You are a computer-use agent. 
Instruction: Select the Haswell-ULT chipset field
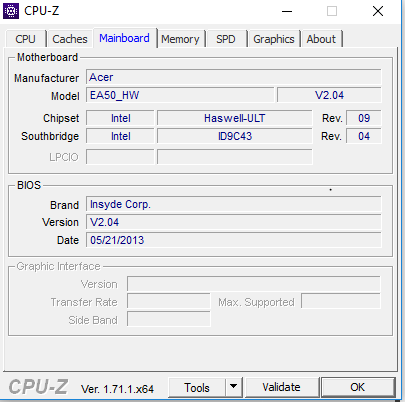(235, 118)
